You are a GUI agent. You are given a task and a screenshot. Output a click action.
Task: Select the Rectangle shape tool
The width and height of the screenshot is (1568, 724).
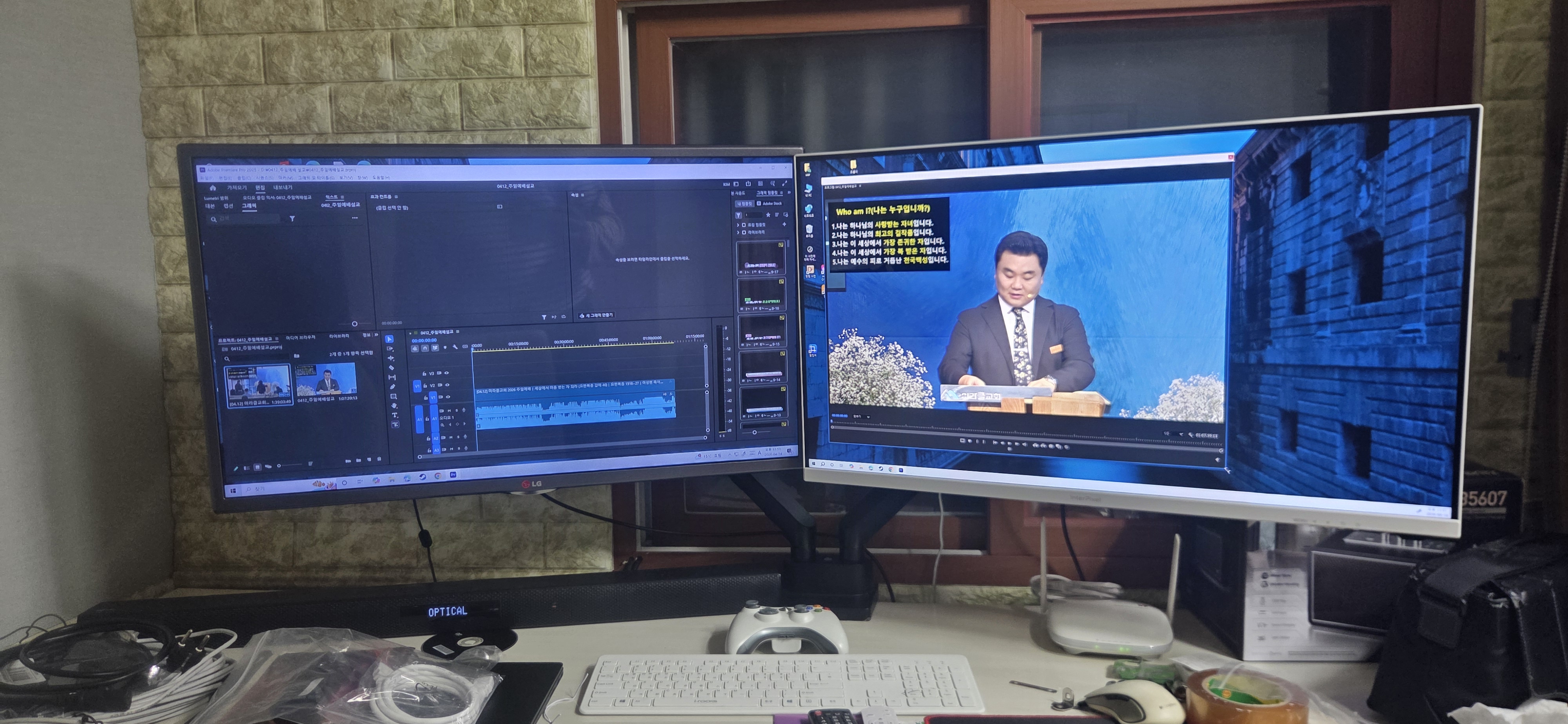[x=394, y=397]
